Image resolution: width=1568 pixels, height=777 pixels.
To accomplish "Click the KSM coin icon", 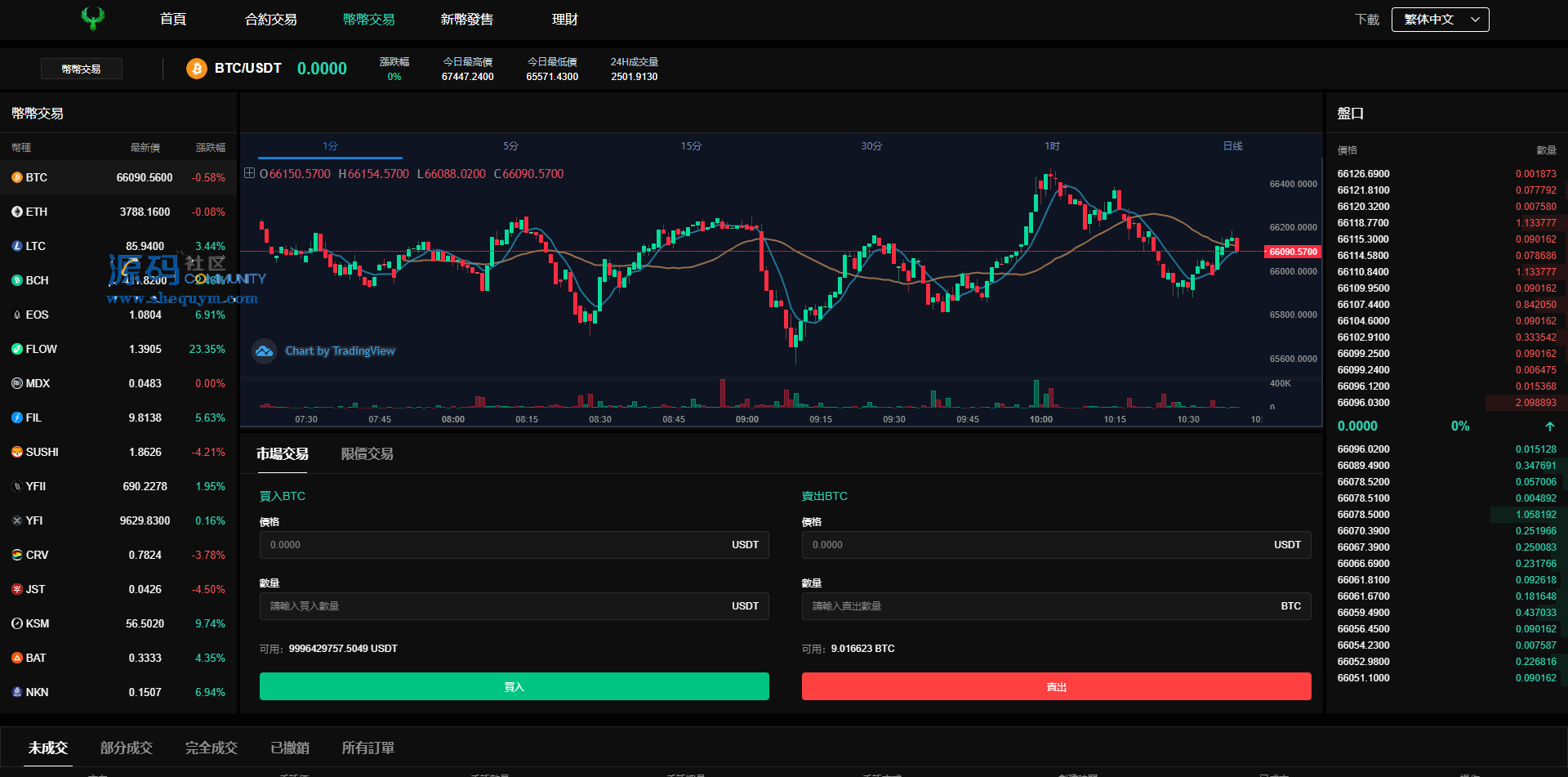I will 17,623.
